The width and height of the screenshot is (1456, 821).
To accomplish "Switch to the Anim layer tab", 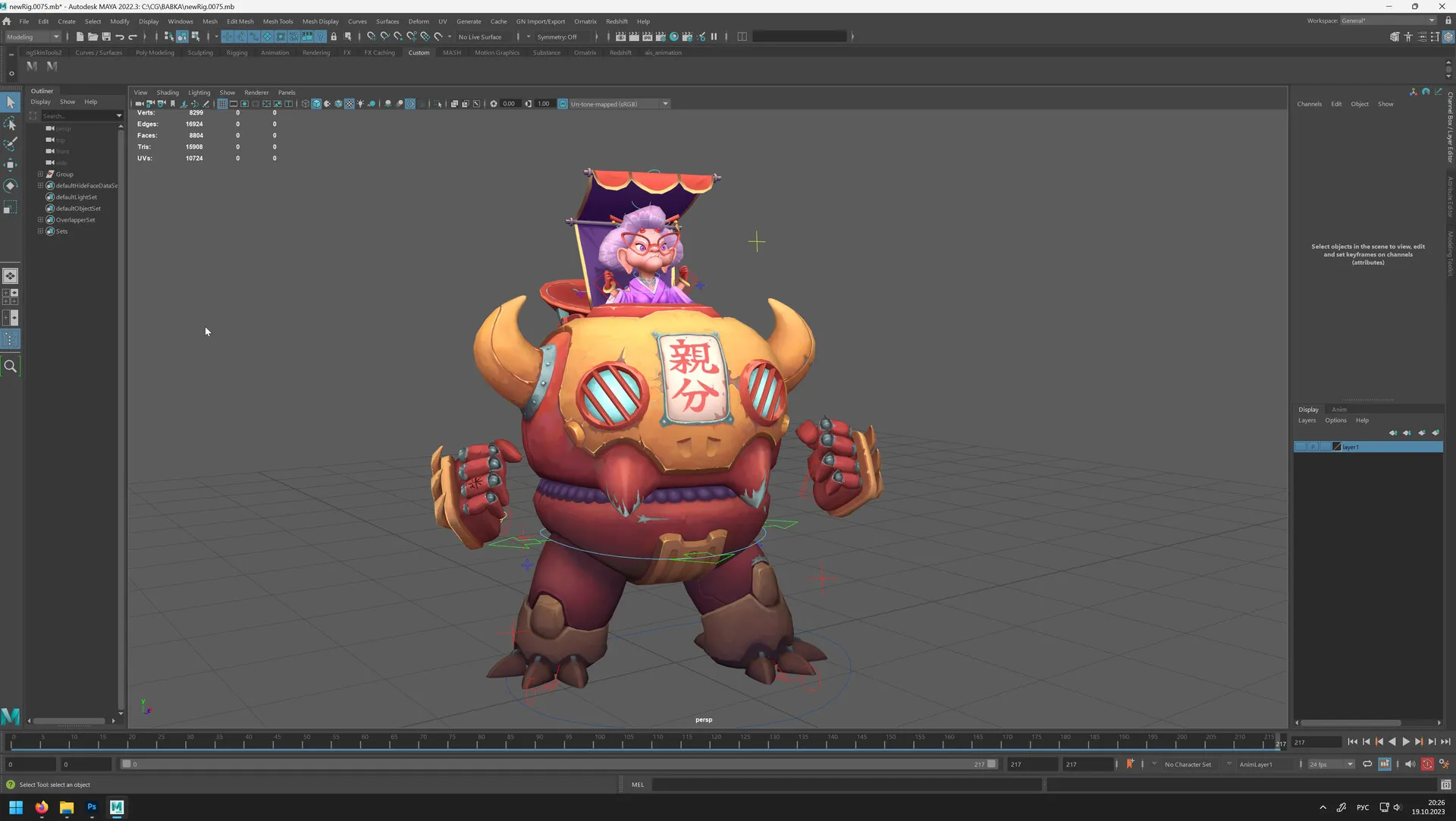I will coord(1339,410).
